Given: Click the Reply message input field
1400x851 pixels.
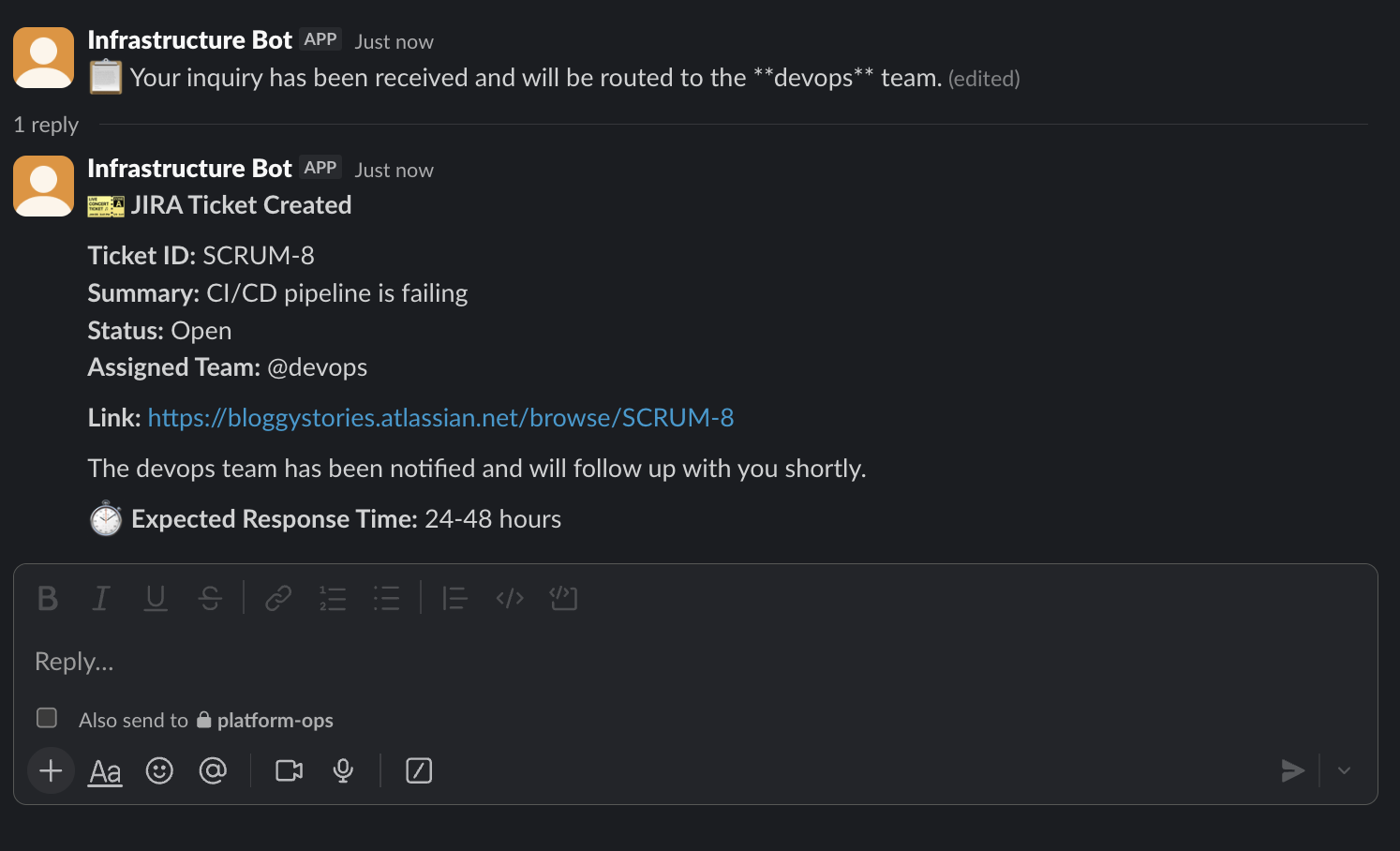Looking at the screenshot, I should tap(375, 661).
